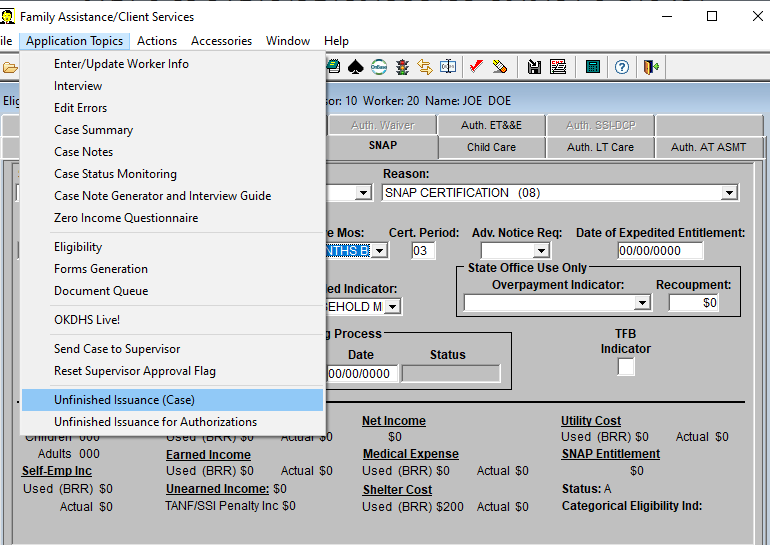Open Case Notes menu item
The image size is (770, 545).
pos(172,152)
